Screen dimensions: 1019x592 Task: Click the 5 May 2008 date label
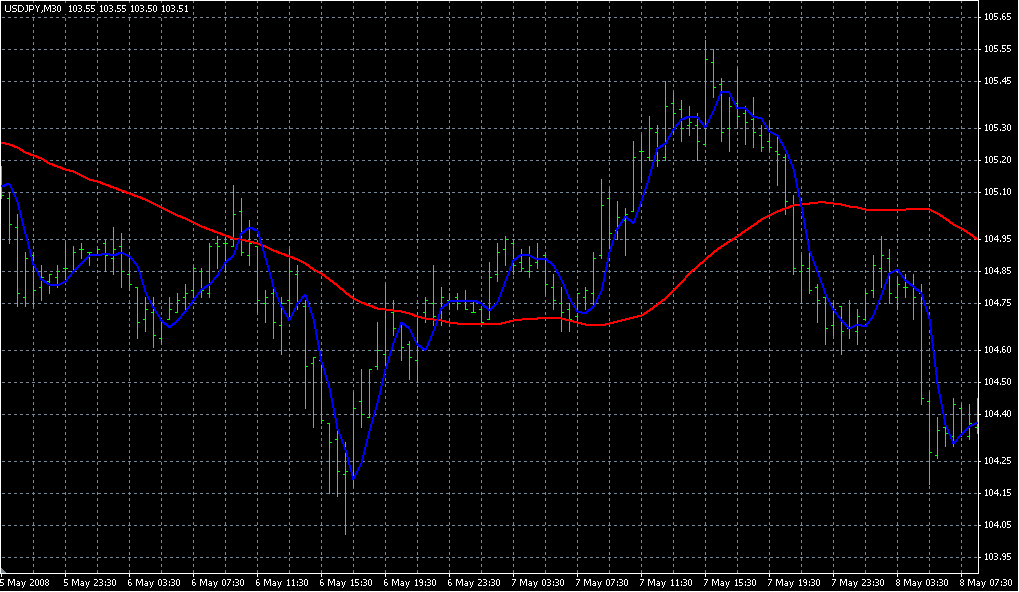click(x=25, y=583)
